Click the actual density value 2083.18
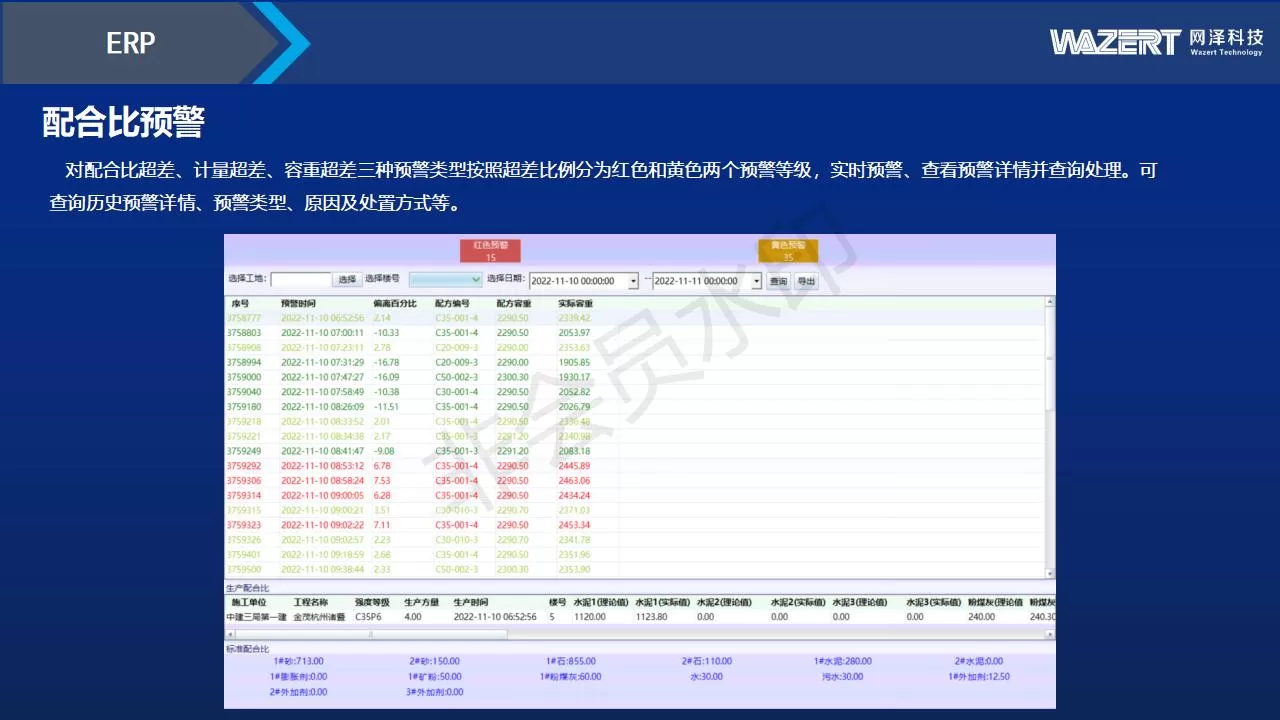The height and width of the screenshot is (720, 1280). tap(574, 451)
